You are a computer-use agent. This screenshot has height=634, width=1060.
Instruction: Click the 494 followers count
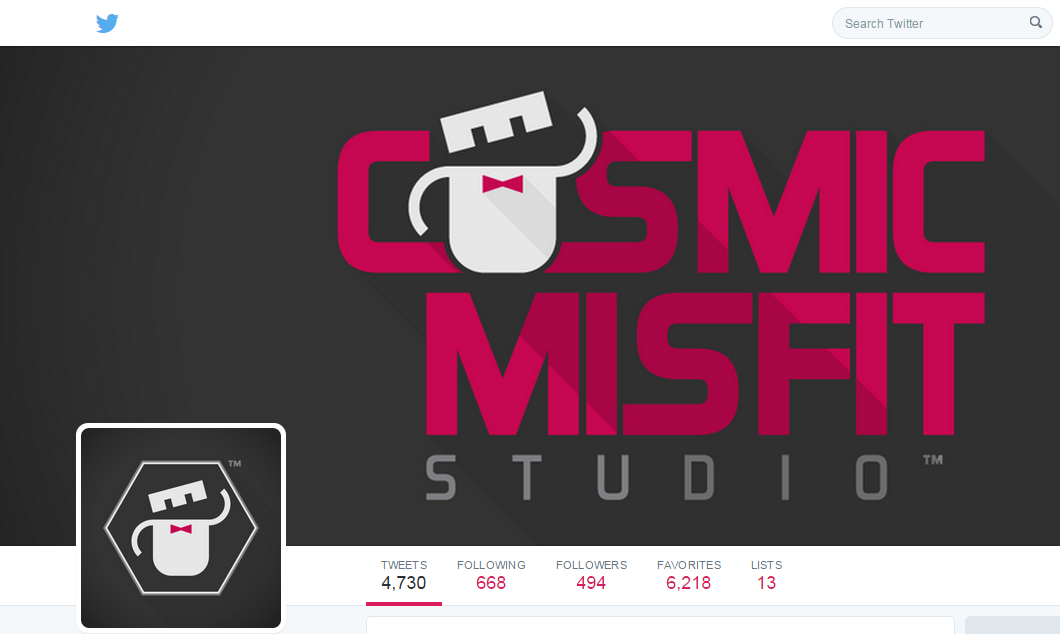point(591,583)
